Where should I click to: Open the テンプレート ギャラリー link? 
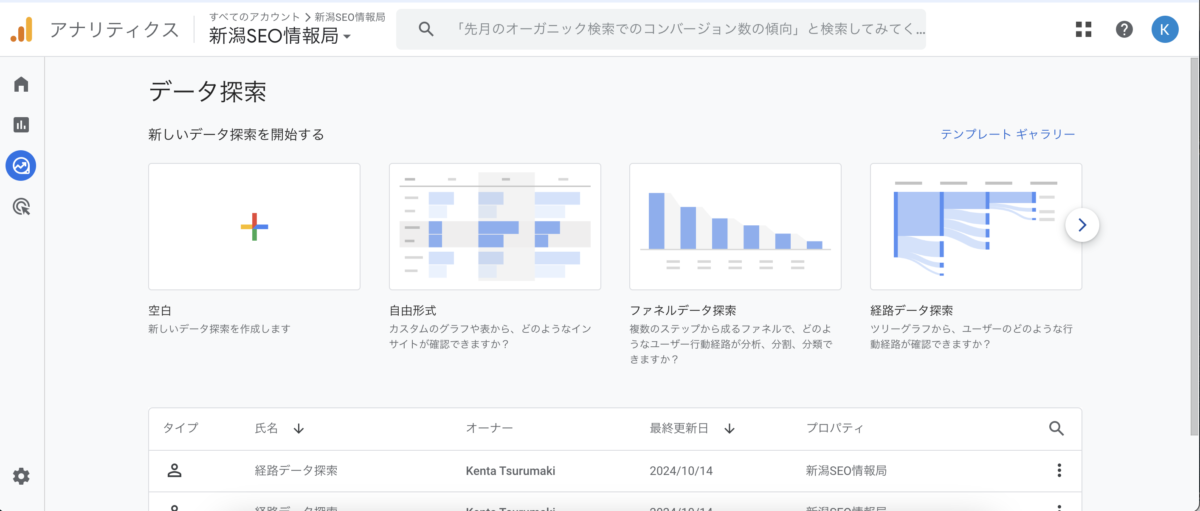click(1007, 134)
